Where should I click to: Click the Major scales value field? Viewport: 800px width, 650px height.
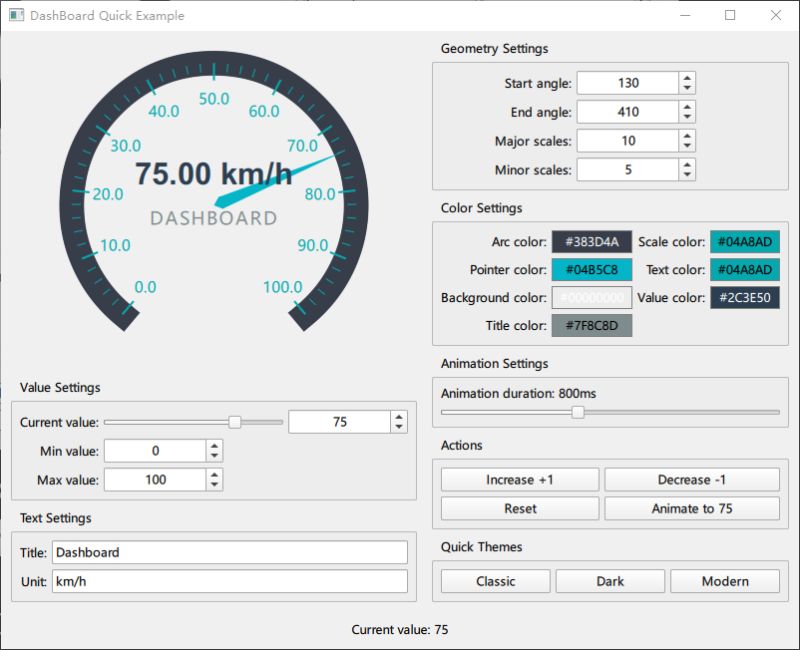tap(628, 141)
